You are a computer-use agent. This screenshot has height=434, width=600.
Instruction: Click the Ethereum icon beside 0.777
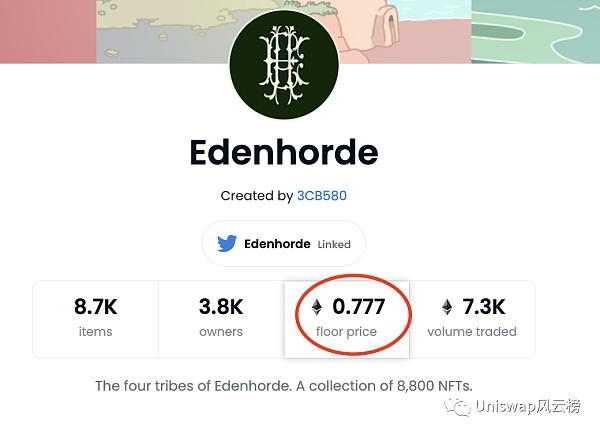point(316,307)
